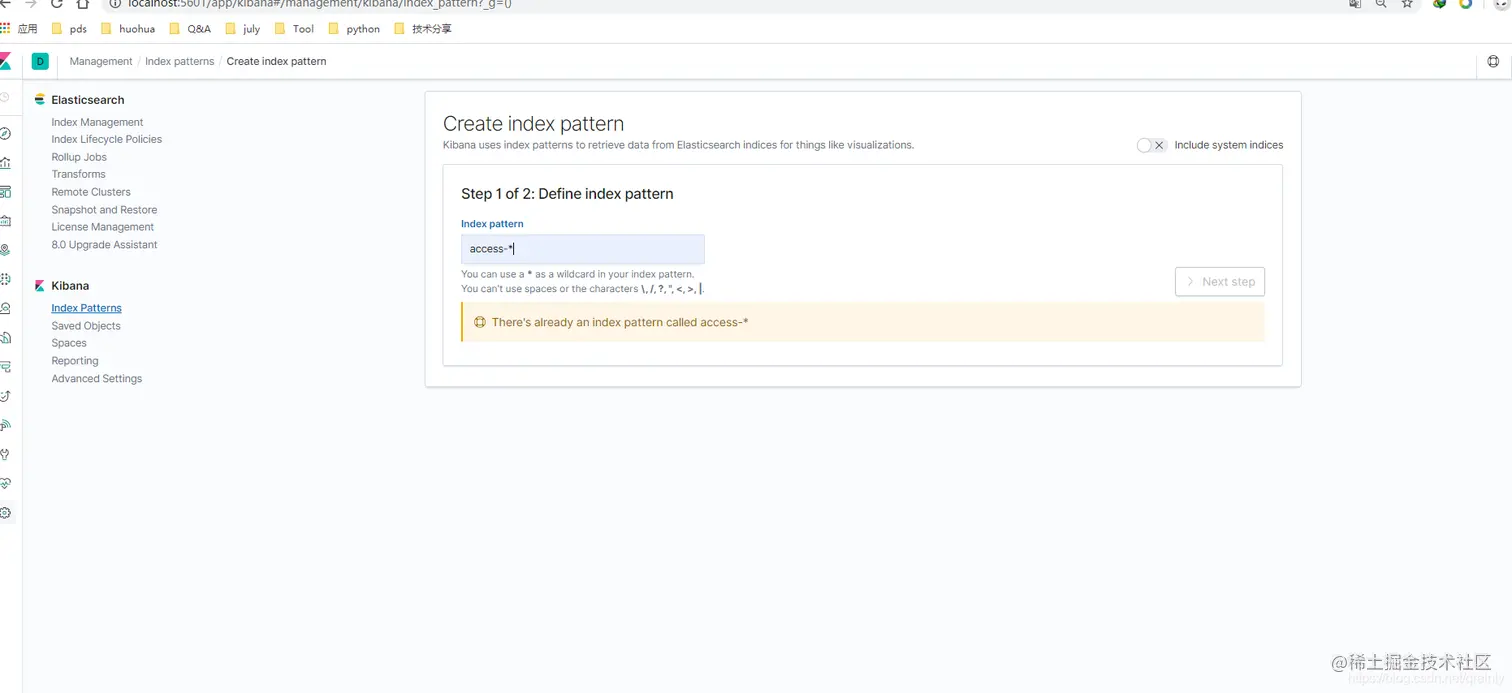Open the SIEM icon in side navigation
1512x693 pixels.
(x=5, y=425)
